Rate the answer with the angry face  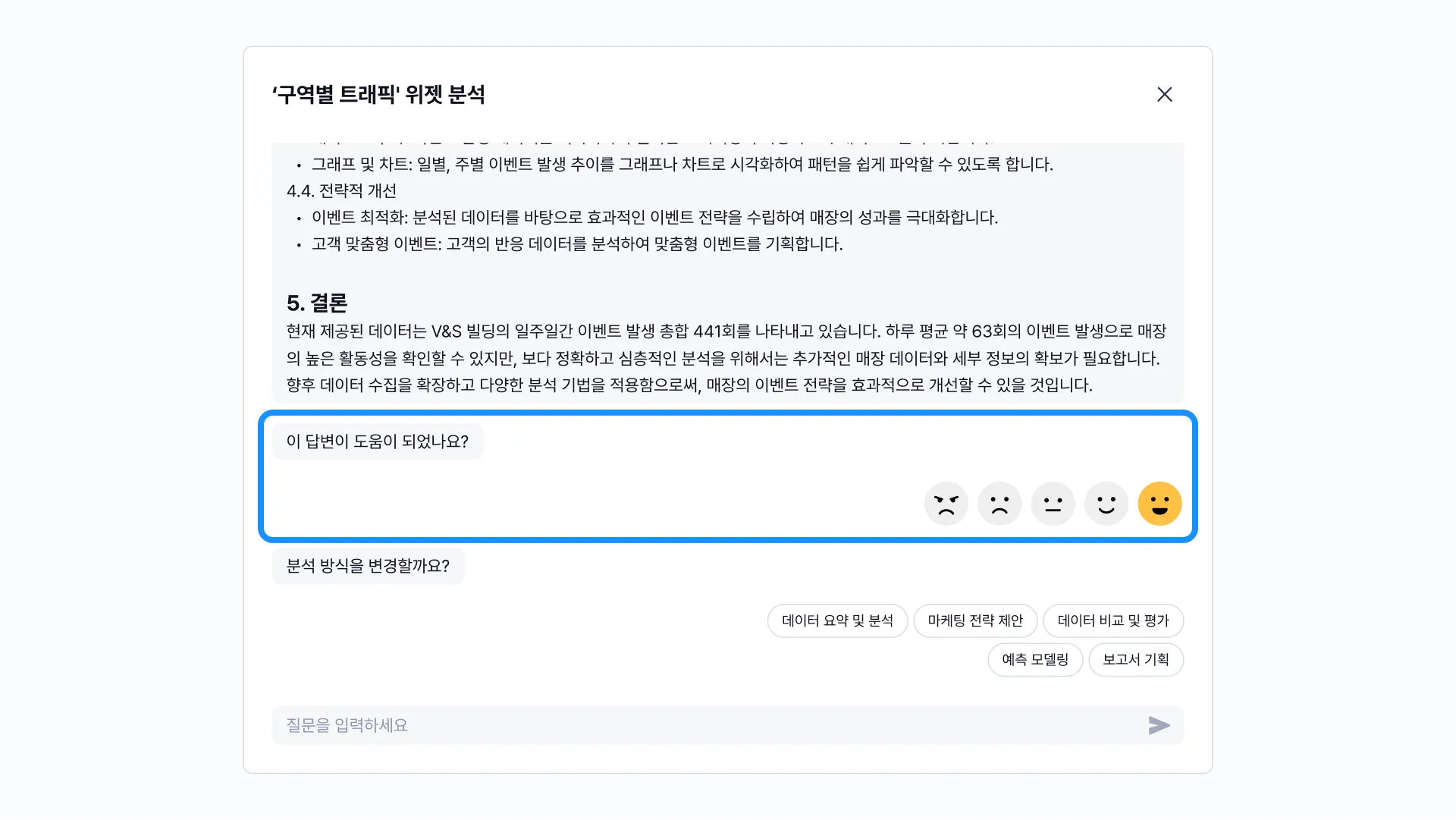[x=946, y=504]
